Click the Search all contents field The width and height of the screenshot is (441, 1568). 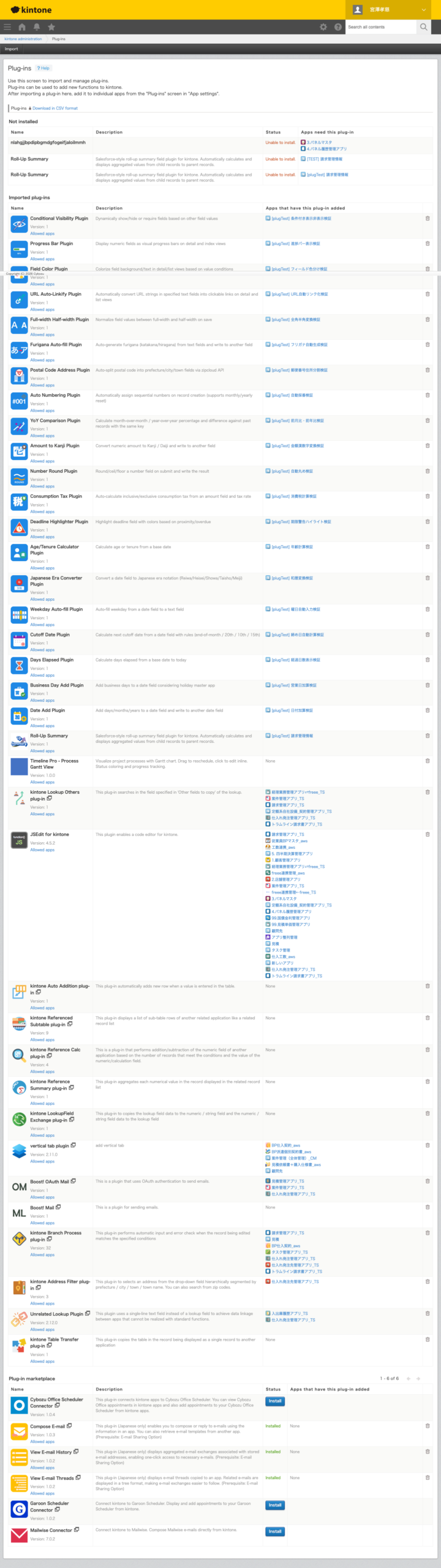(x=380, y=27)
